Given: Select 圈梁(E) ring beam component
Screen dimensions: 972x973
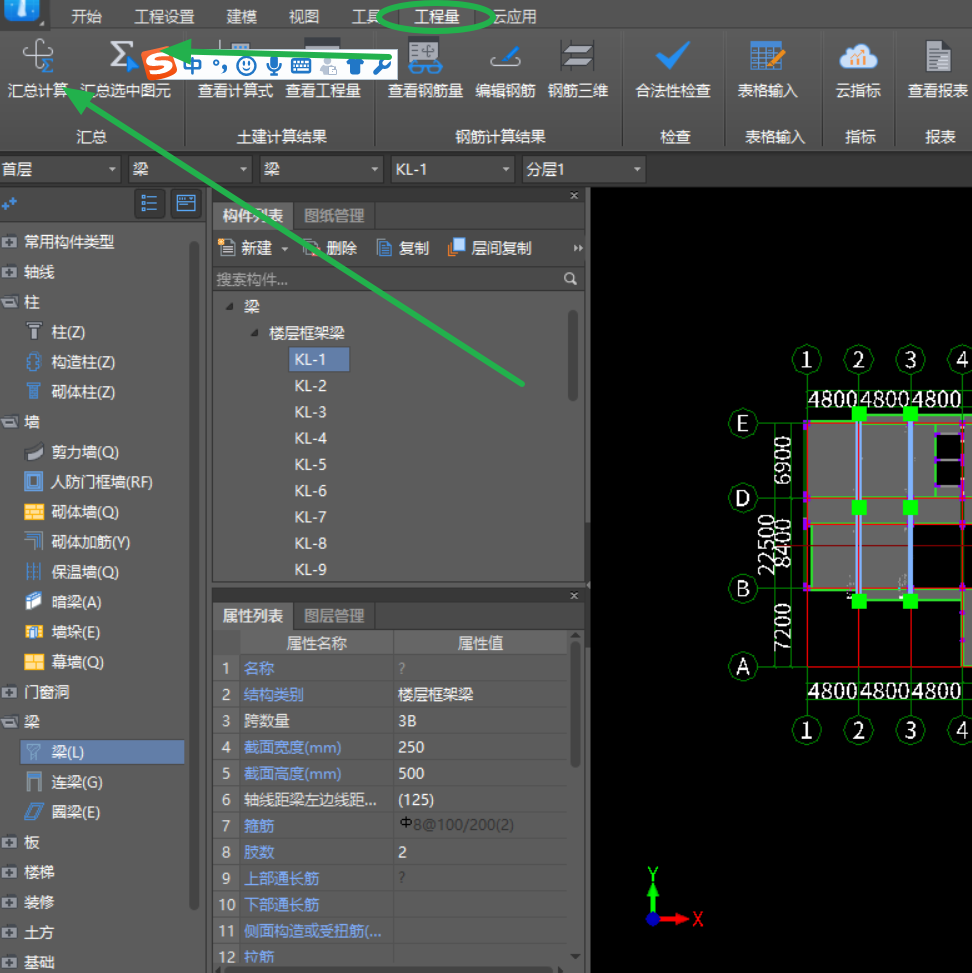Looking at the screenshot, I should pyautogui.click(x=76, y=812).
